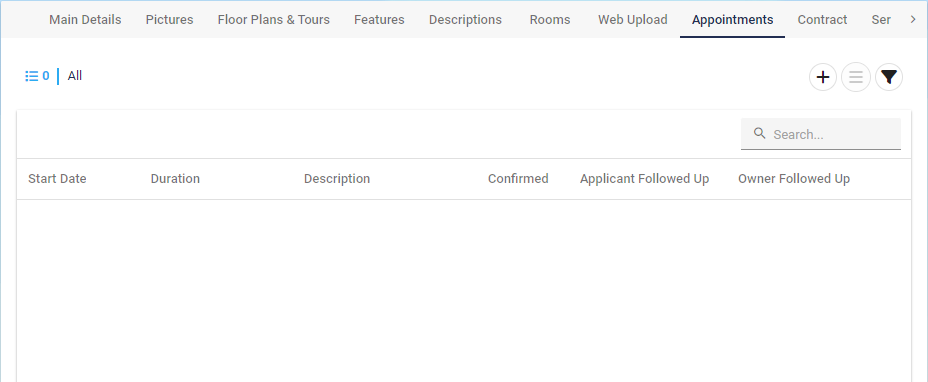Click the list count icon showing 0
928x382 pixels.
[37, 76]
